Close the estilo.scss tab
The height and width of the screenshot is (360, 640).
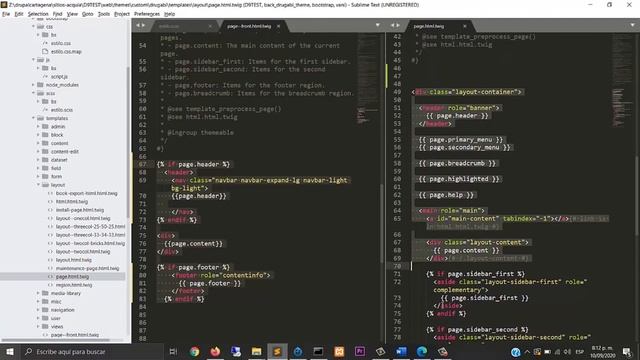tap(210, 26)
